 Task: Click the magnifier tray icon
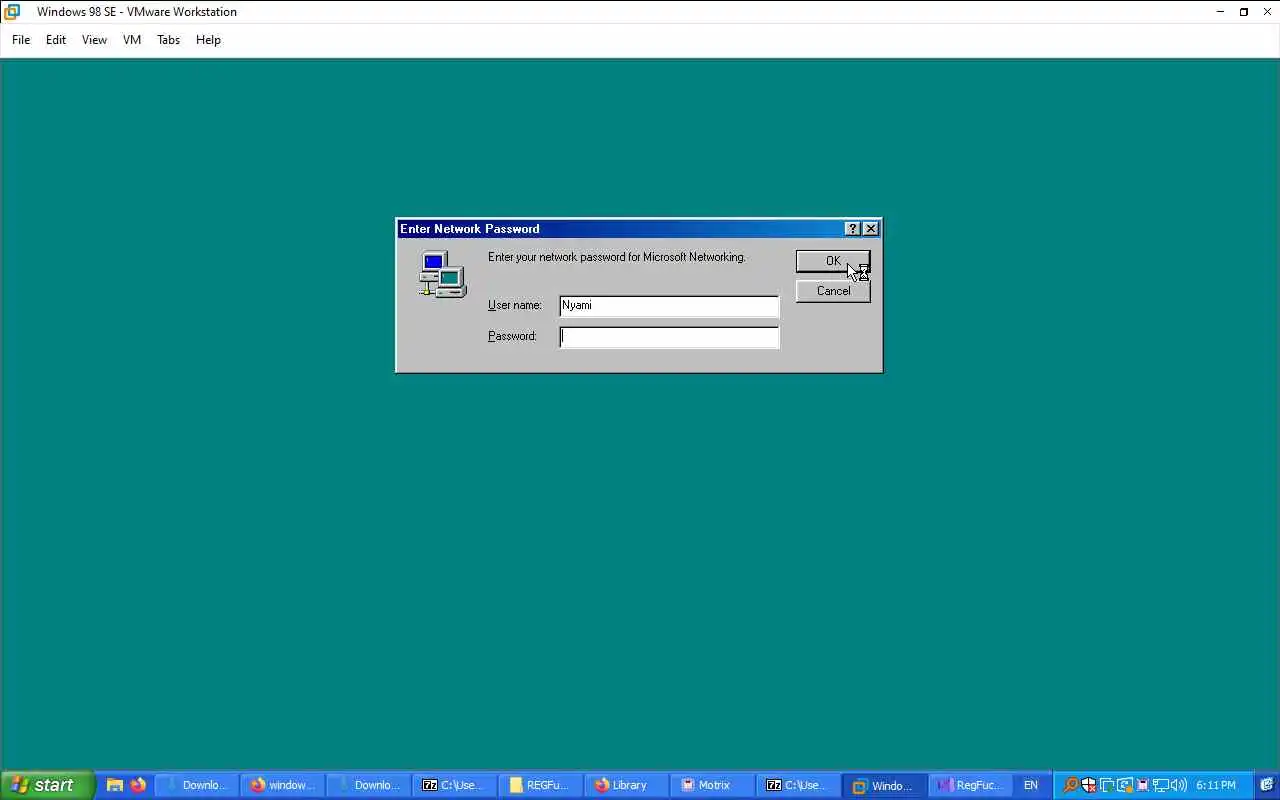pyautogui.click(x=1071, y=785)
